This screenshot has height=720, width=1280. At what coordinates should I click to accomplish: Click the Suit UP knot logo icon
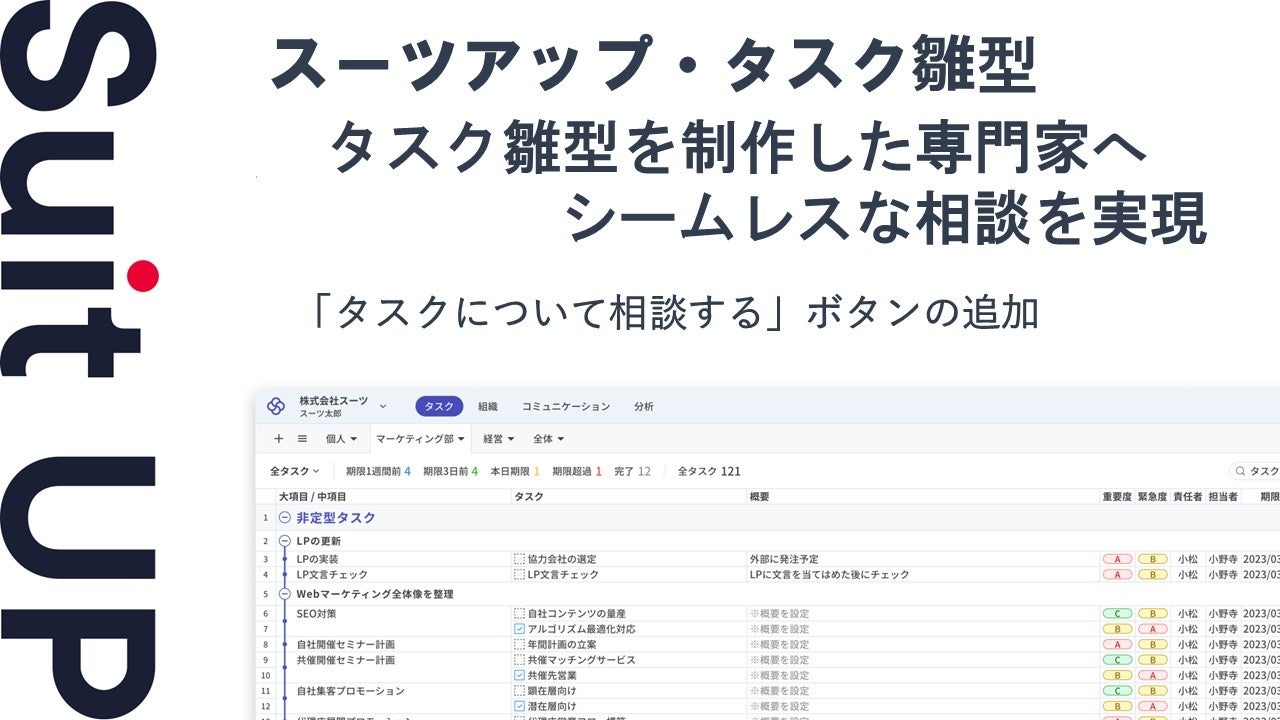pos(276,406)
